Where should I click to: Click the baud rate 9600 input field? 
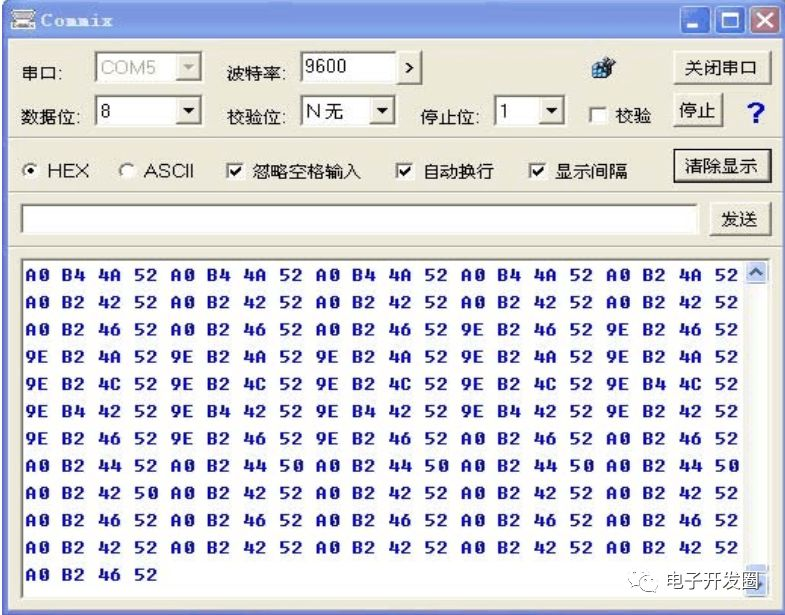[348, 67]
